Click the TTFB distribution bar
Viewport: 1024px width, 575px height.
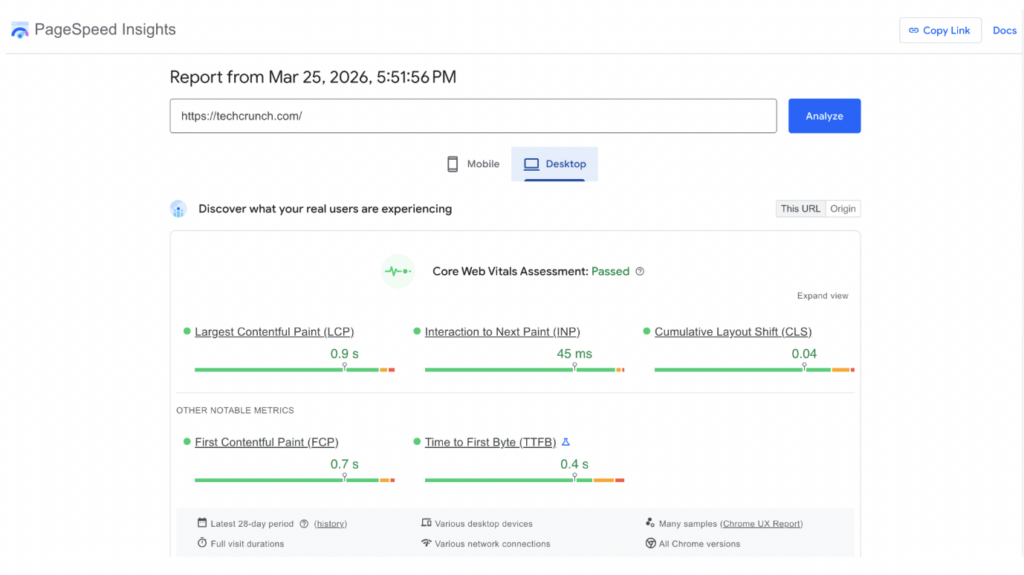524,480
